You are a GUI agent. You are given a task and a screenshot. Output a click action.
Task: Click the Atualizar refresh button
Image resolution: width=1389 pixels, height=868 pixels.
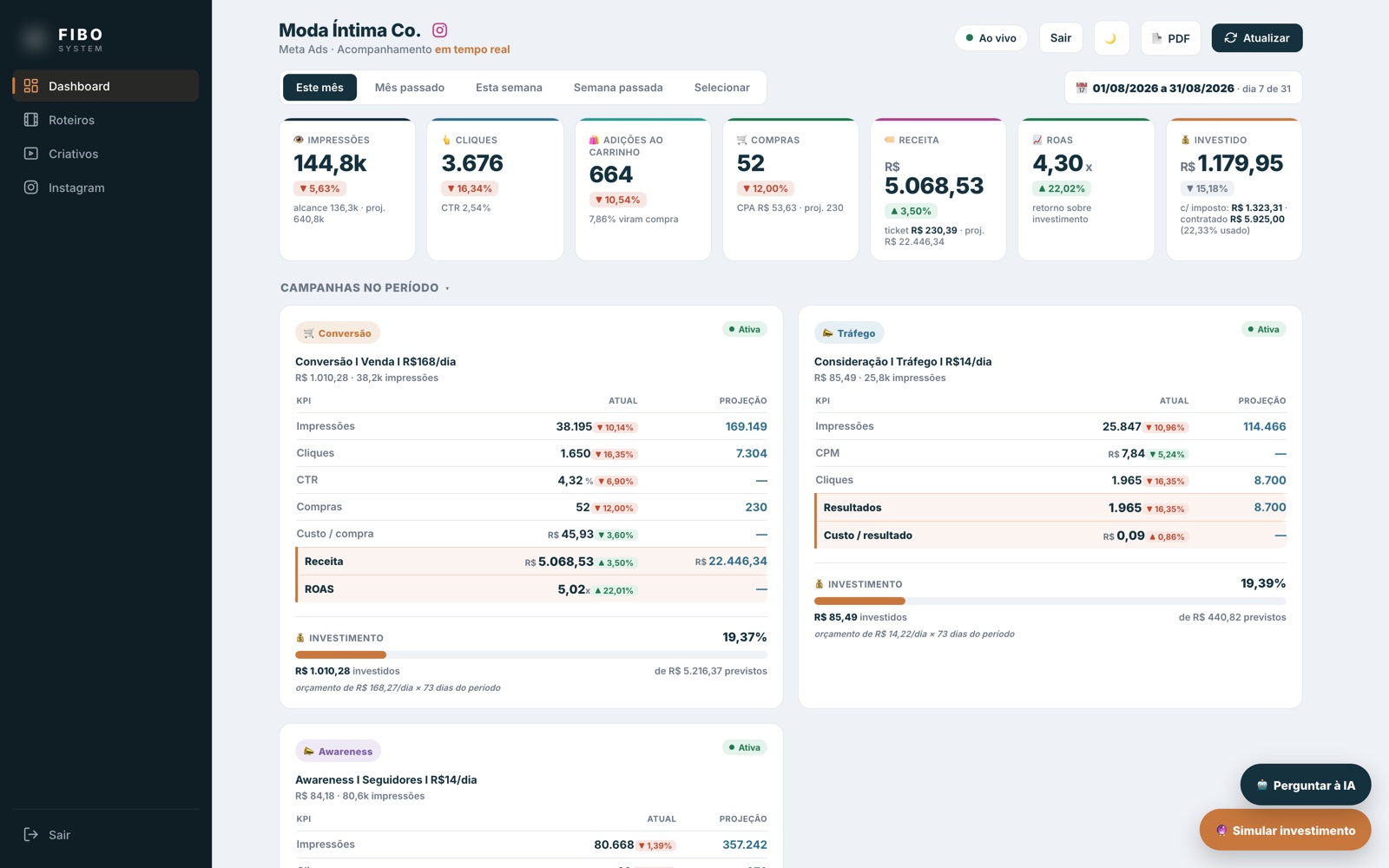(x=1257, y=38)
